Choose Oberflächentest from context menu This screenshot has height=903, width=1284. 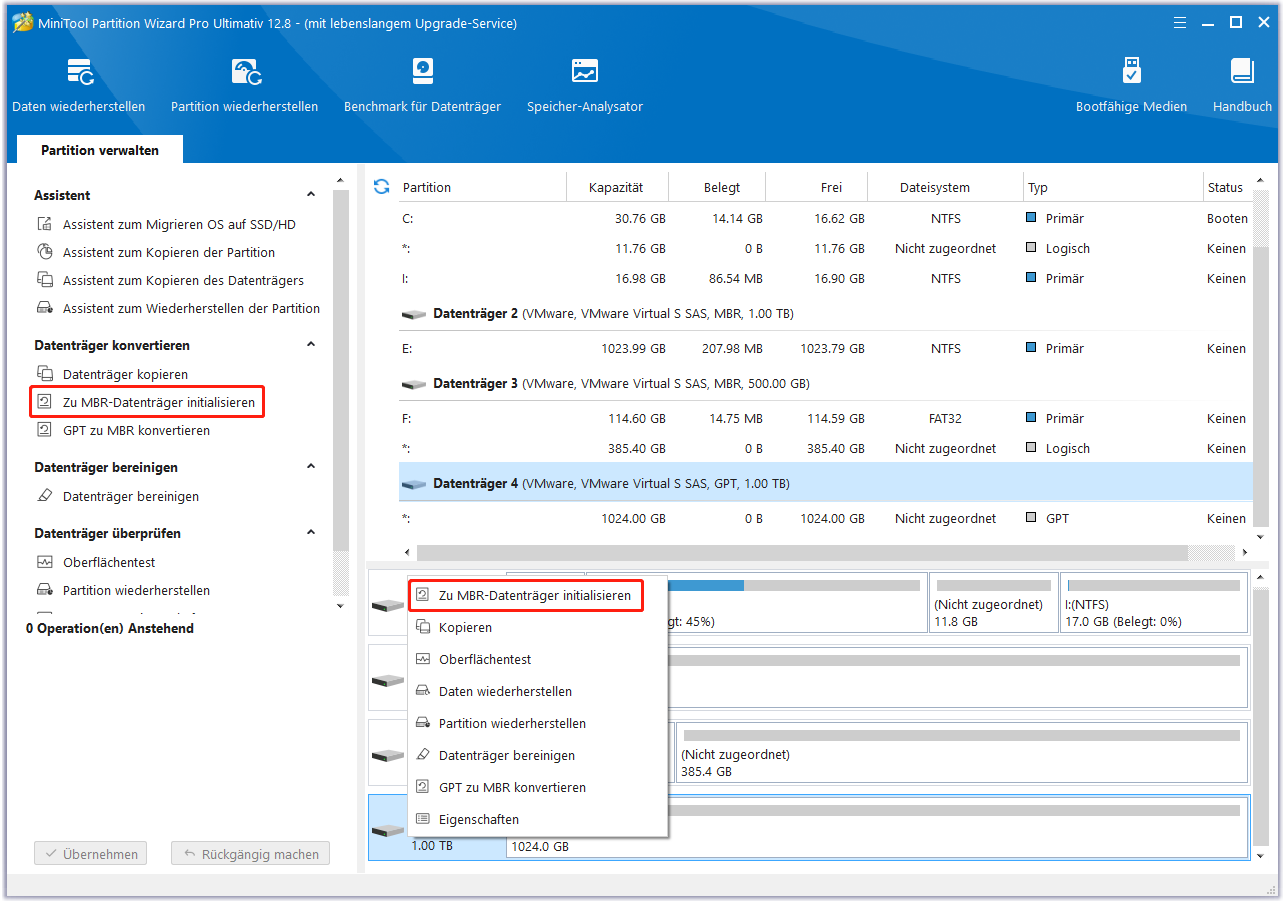coord(538,660)
